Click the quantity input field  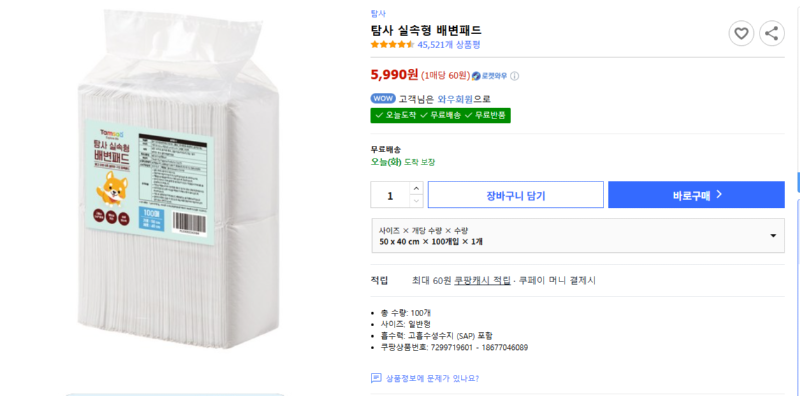tap(390, 194)
